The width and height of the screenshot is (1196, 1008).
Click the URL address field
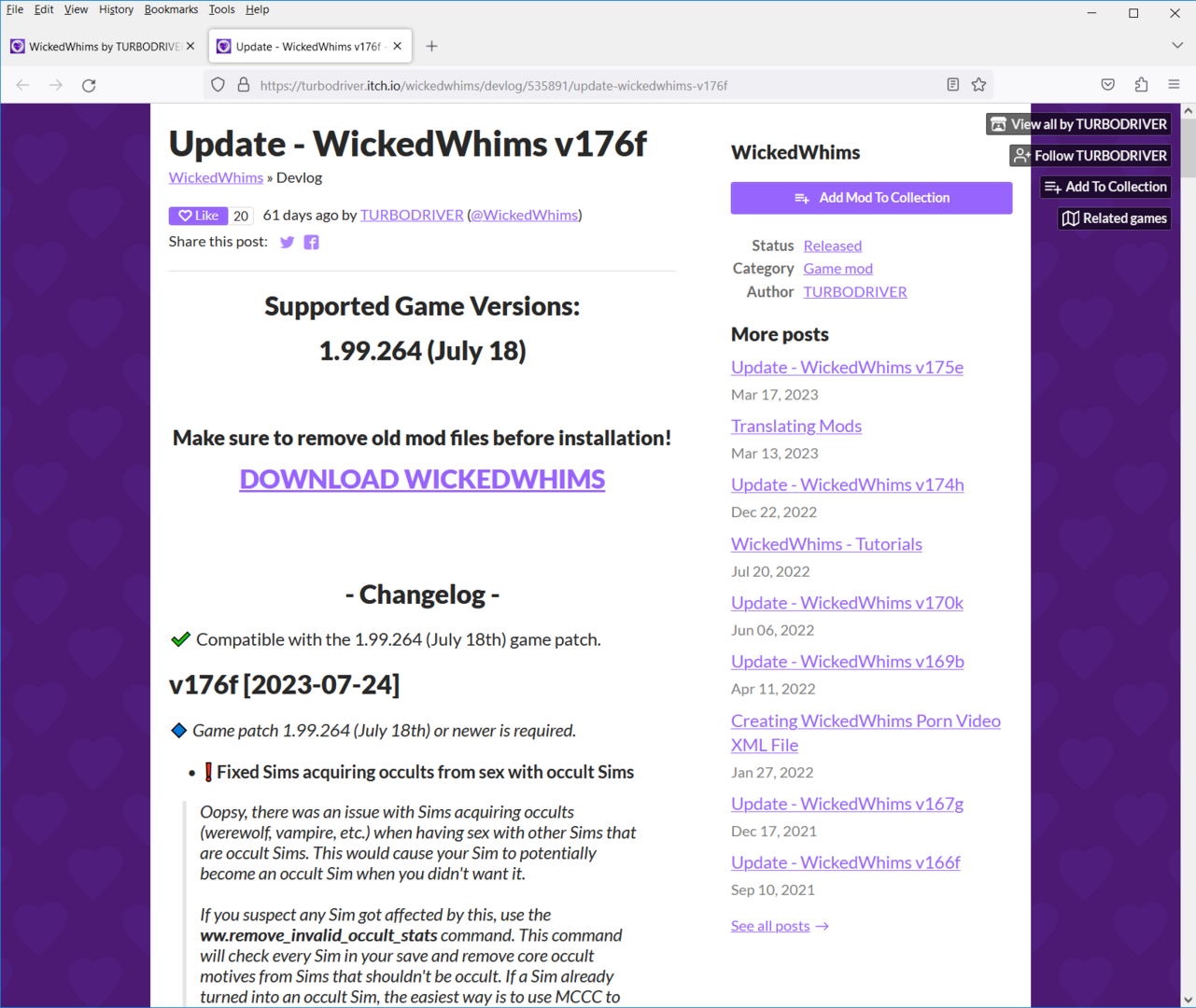(598, 85)
